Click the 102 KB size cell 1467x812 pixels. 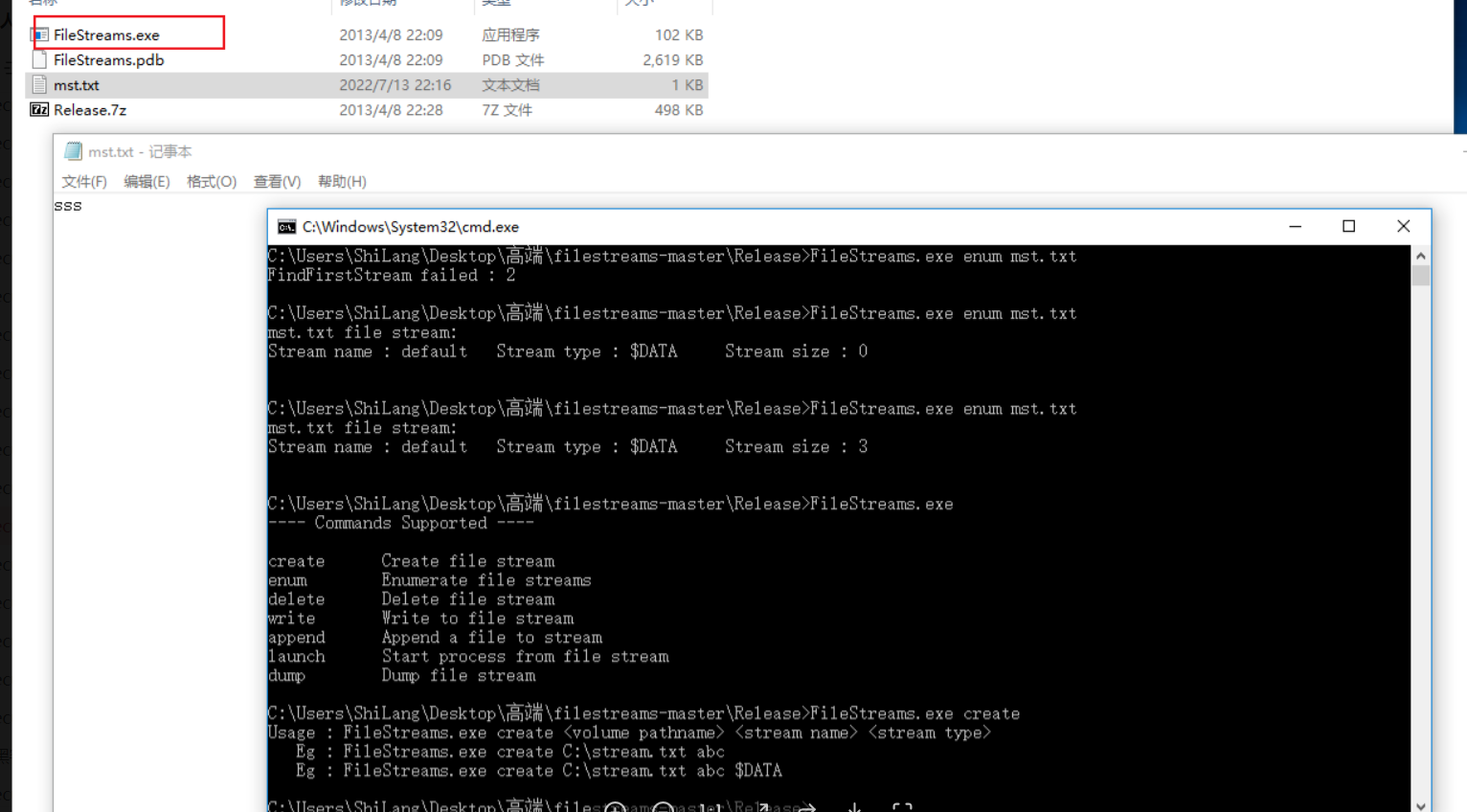point(679,34)
